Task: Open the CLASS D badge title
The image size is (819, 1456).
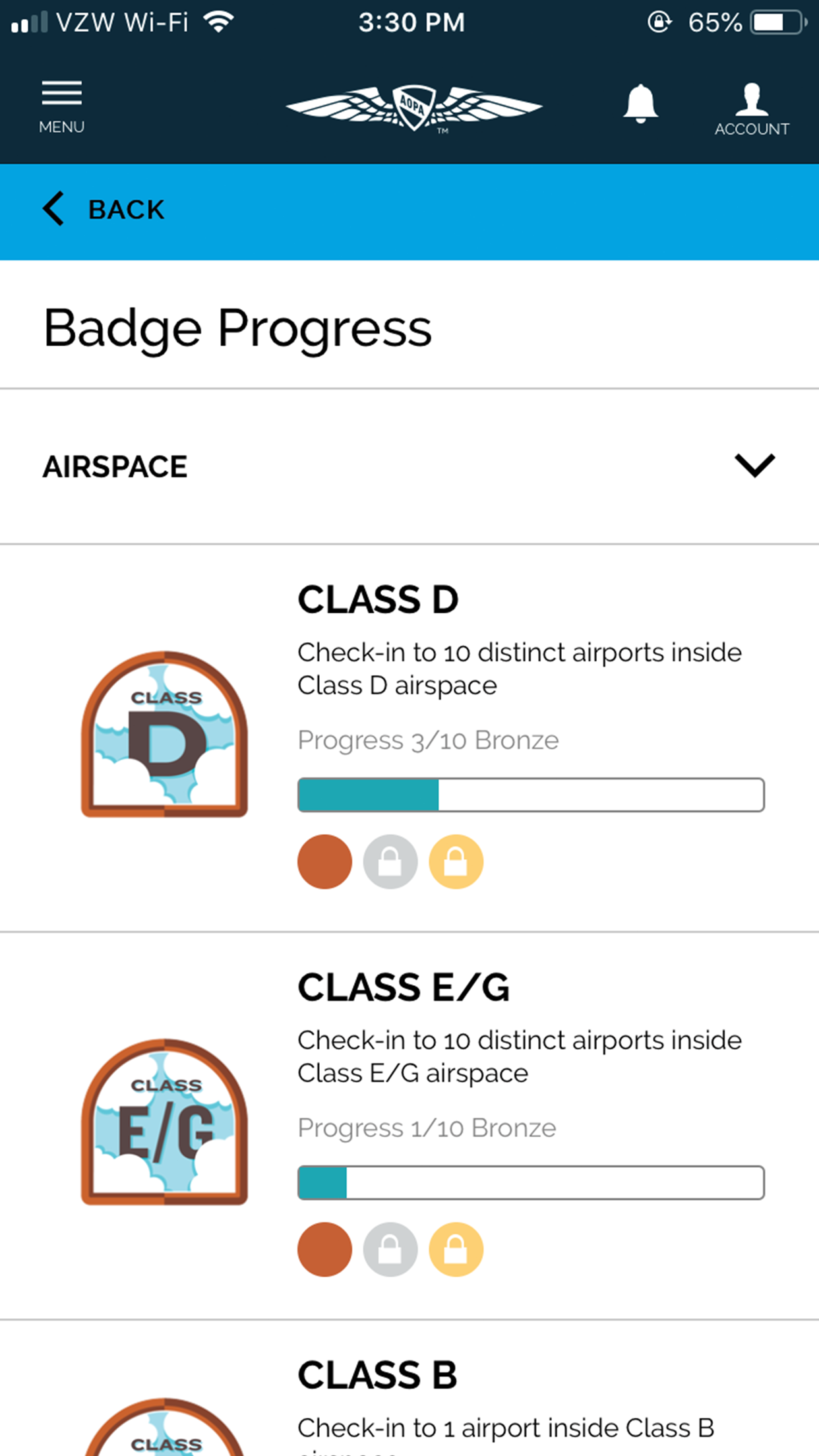Action: tap(378, 599)
